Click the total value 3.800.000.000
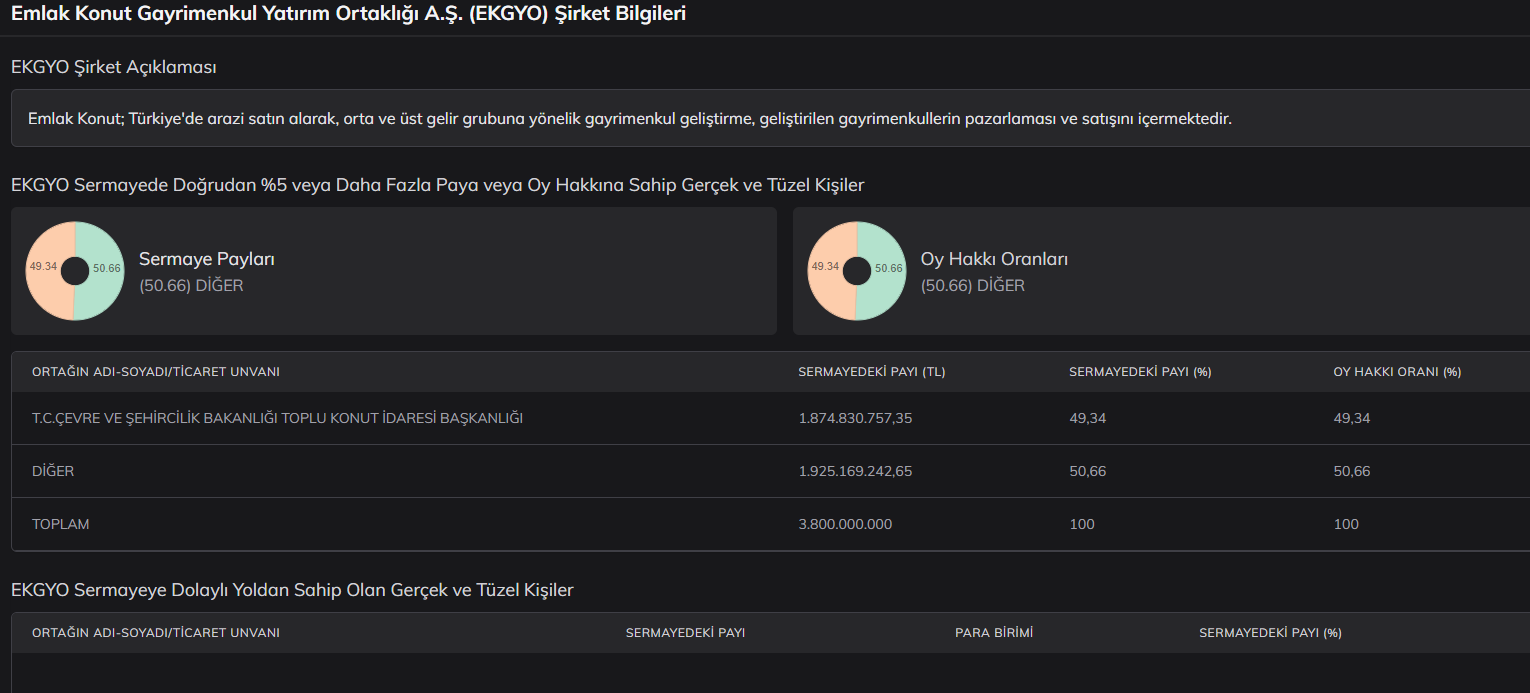 point(845,524)
